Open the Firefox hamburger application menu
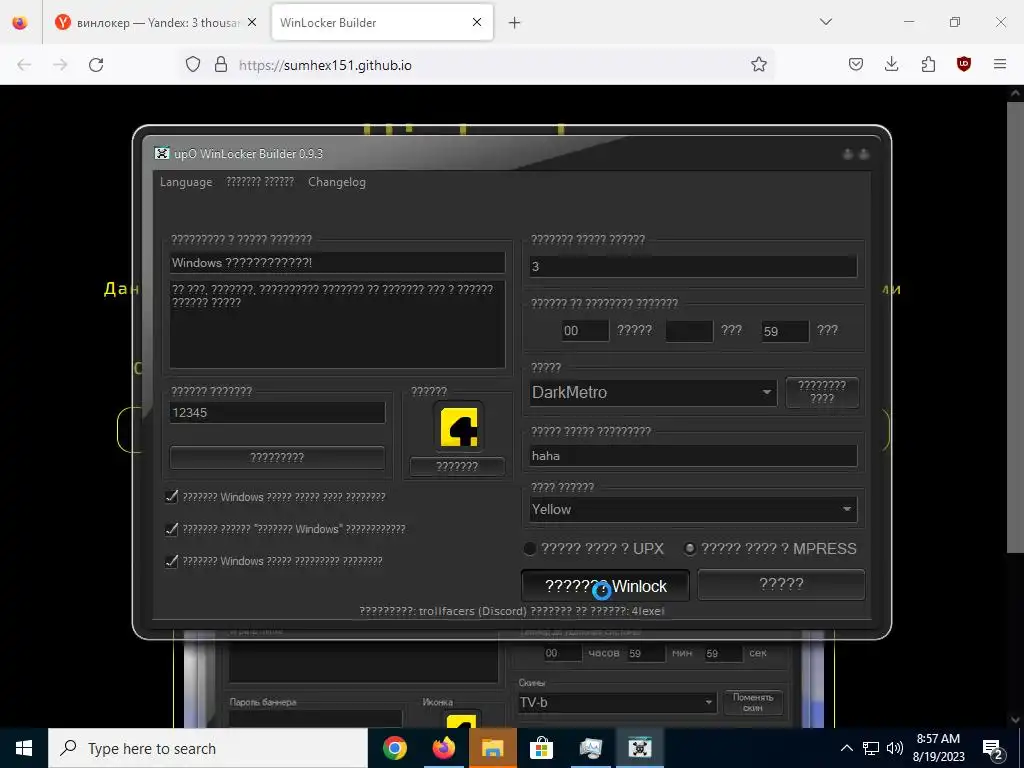The image size is (1024, 768). tap(1000, 64)
